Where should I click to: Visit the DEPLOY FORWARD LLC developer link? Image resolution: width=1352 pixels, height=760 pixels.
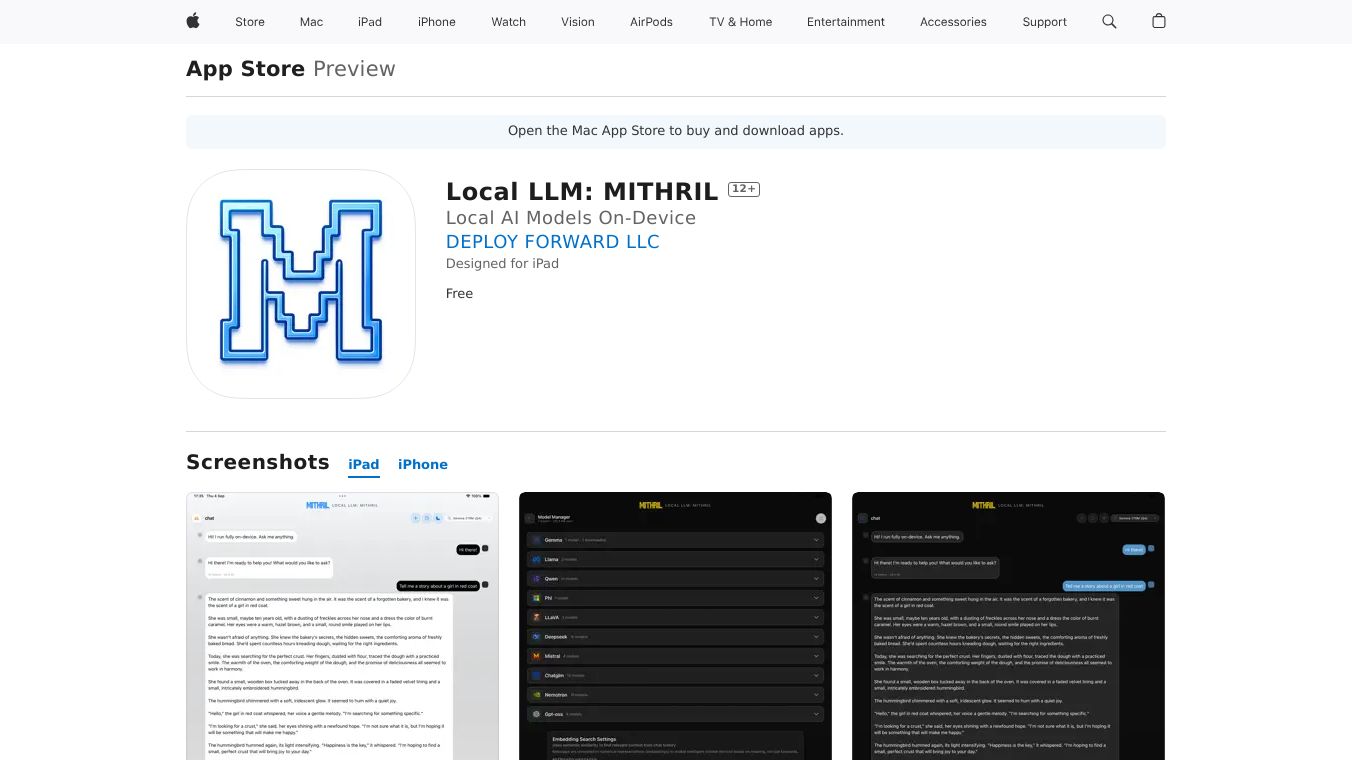[553, 242]
